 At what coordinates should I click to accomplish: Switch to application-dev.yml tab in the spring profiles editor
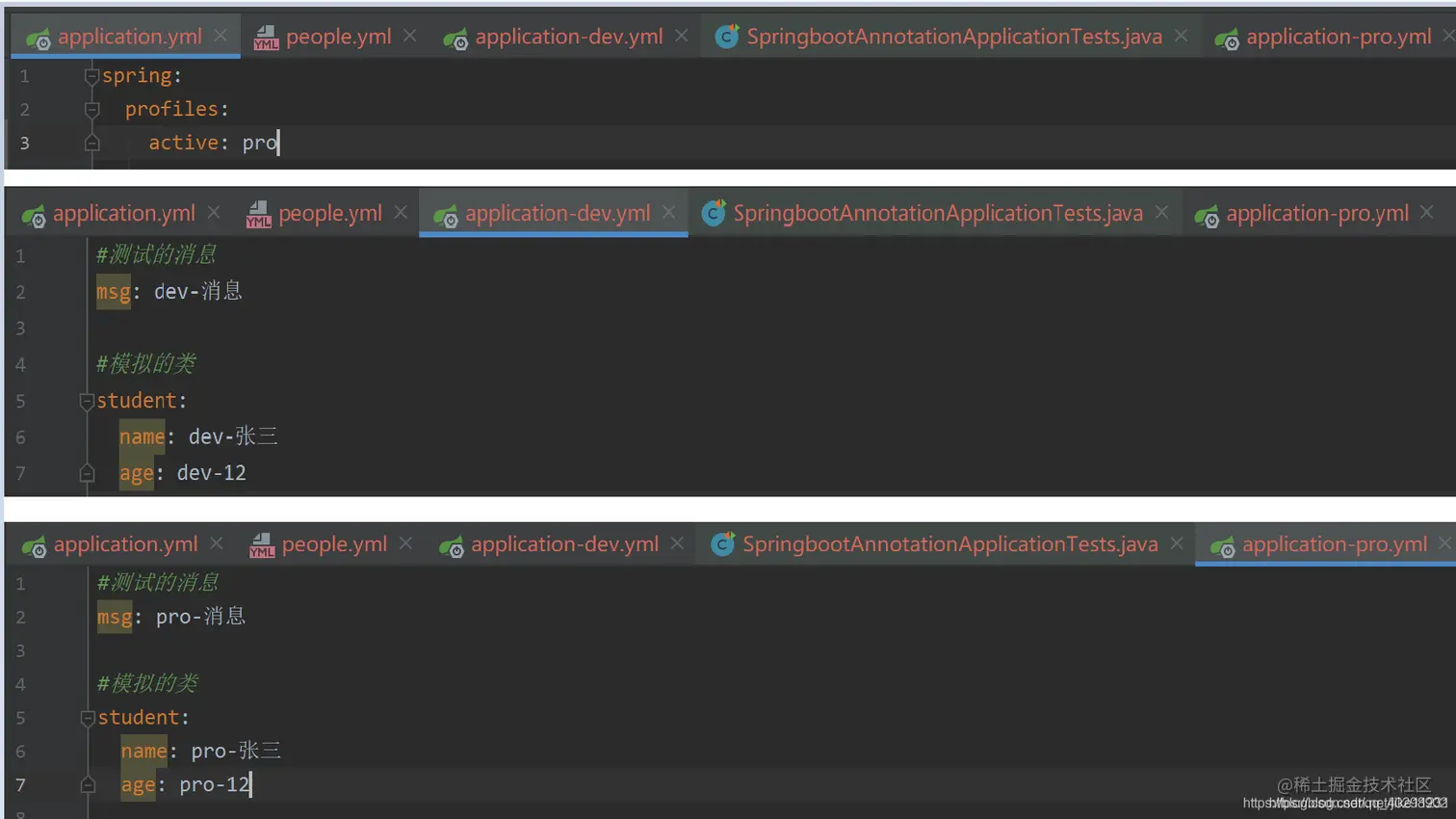568,37
